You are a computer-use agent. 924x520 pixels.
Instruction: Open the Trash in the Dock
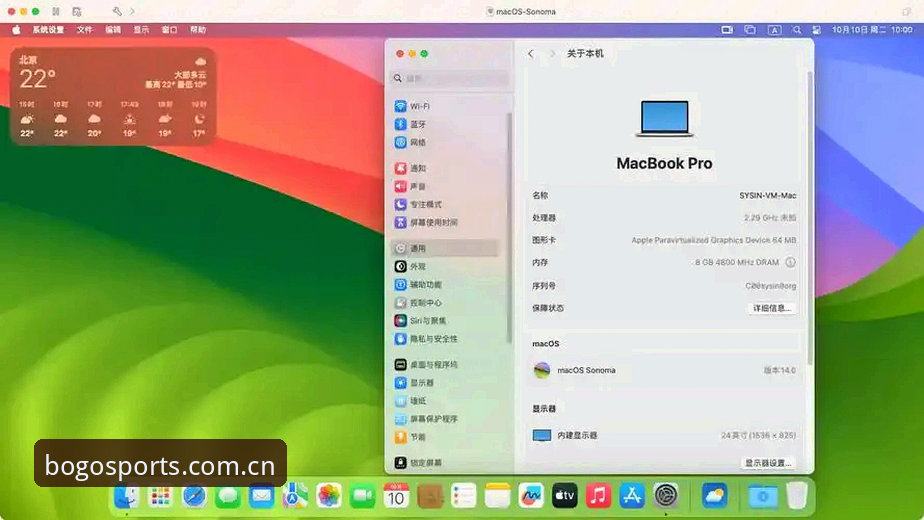coord(797,496)
